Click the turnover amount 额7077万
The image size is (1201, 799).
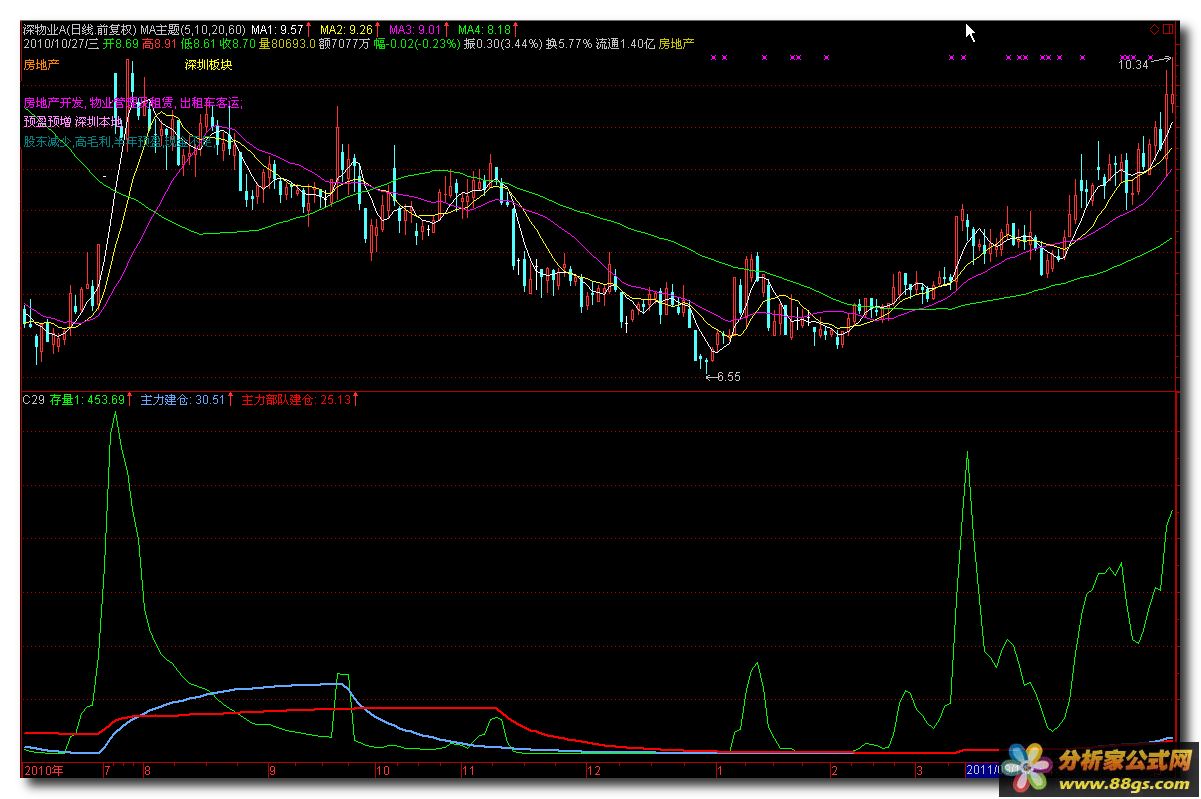(x=345, y=44)
